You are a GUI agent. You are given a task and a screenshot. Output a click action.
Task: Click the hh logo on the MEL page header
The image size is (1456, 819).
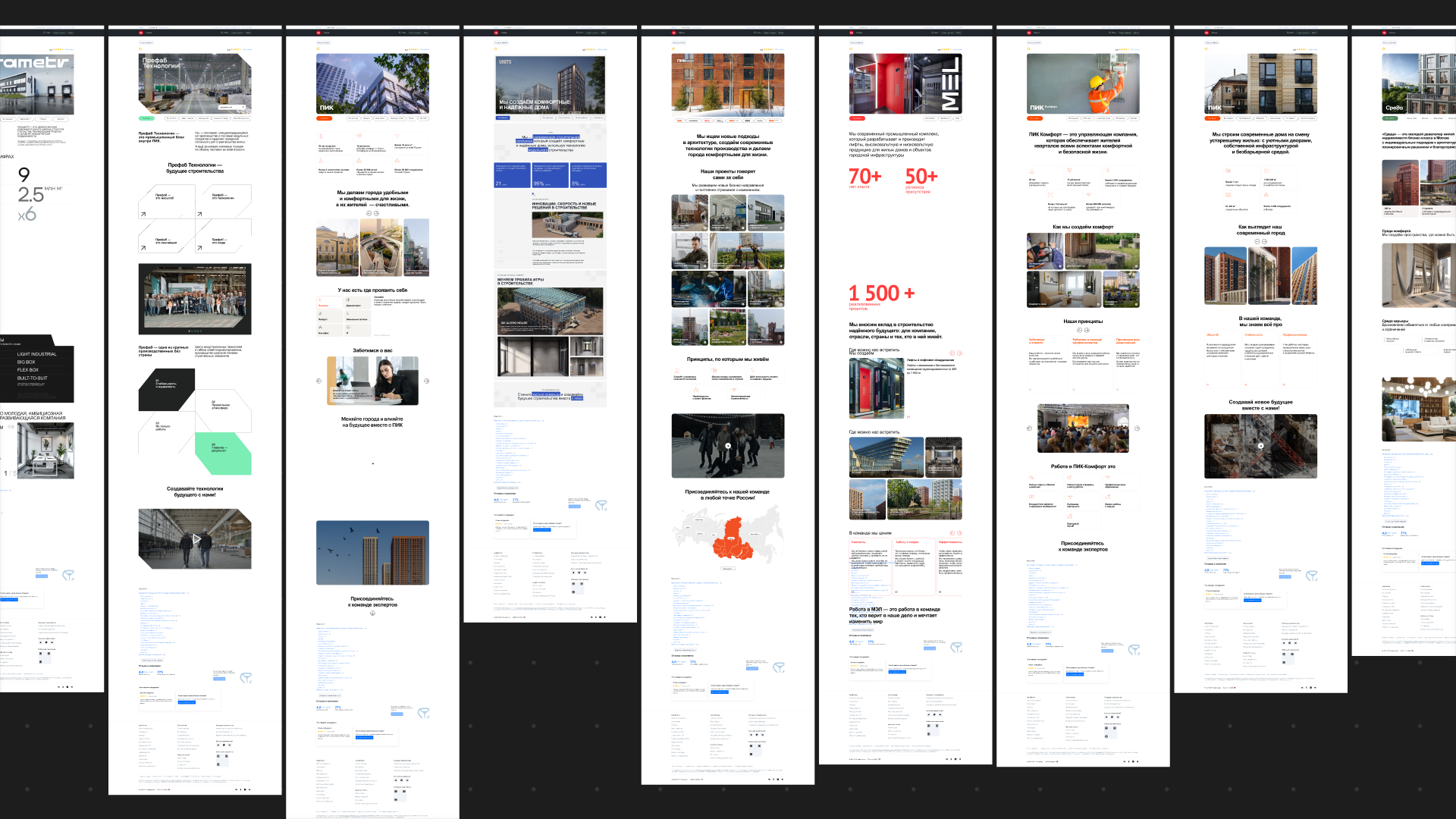[851, 33]
